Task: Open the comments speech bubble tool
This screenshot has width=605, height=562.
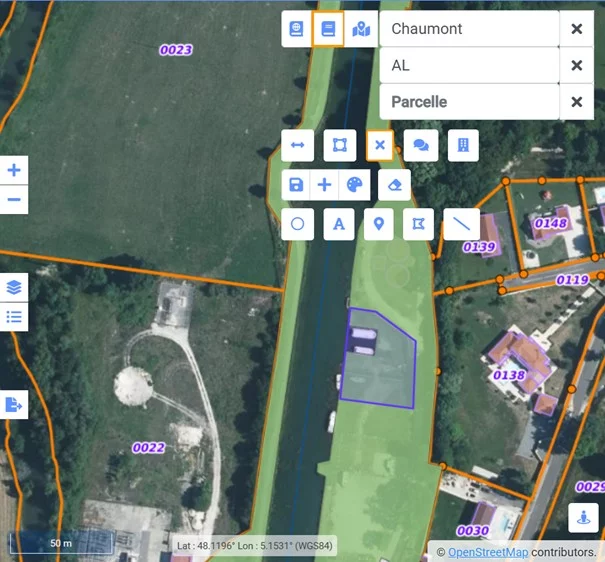Action: click(421, 145)
